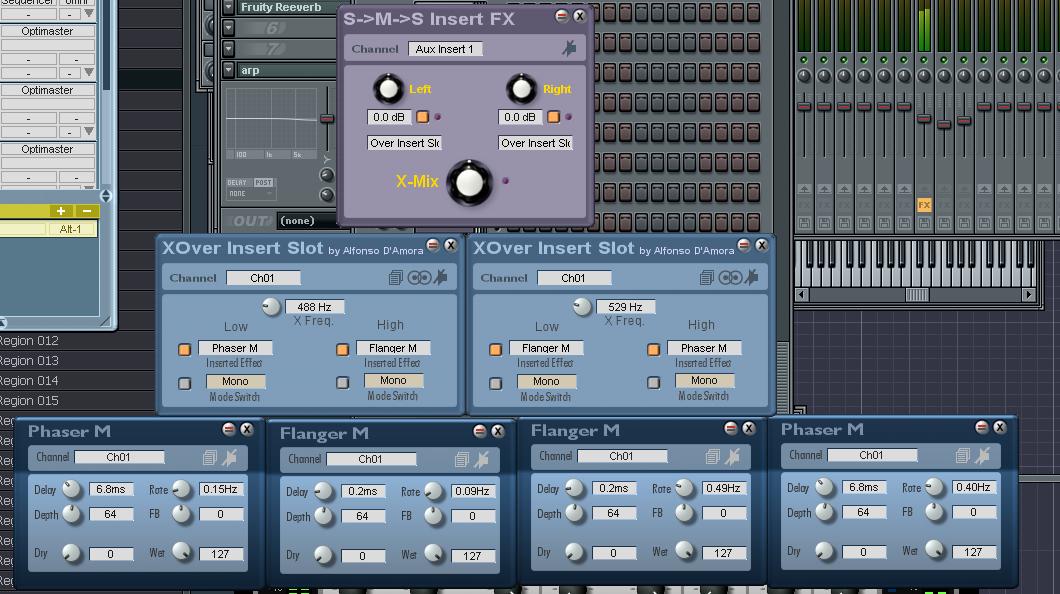Click the up-down arrows icon above the plus button

point(105,196)
